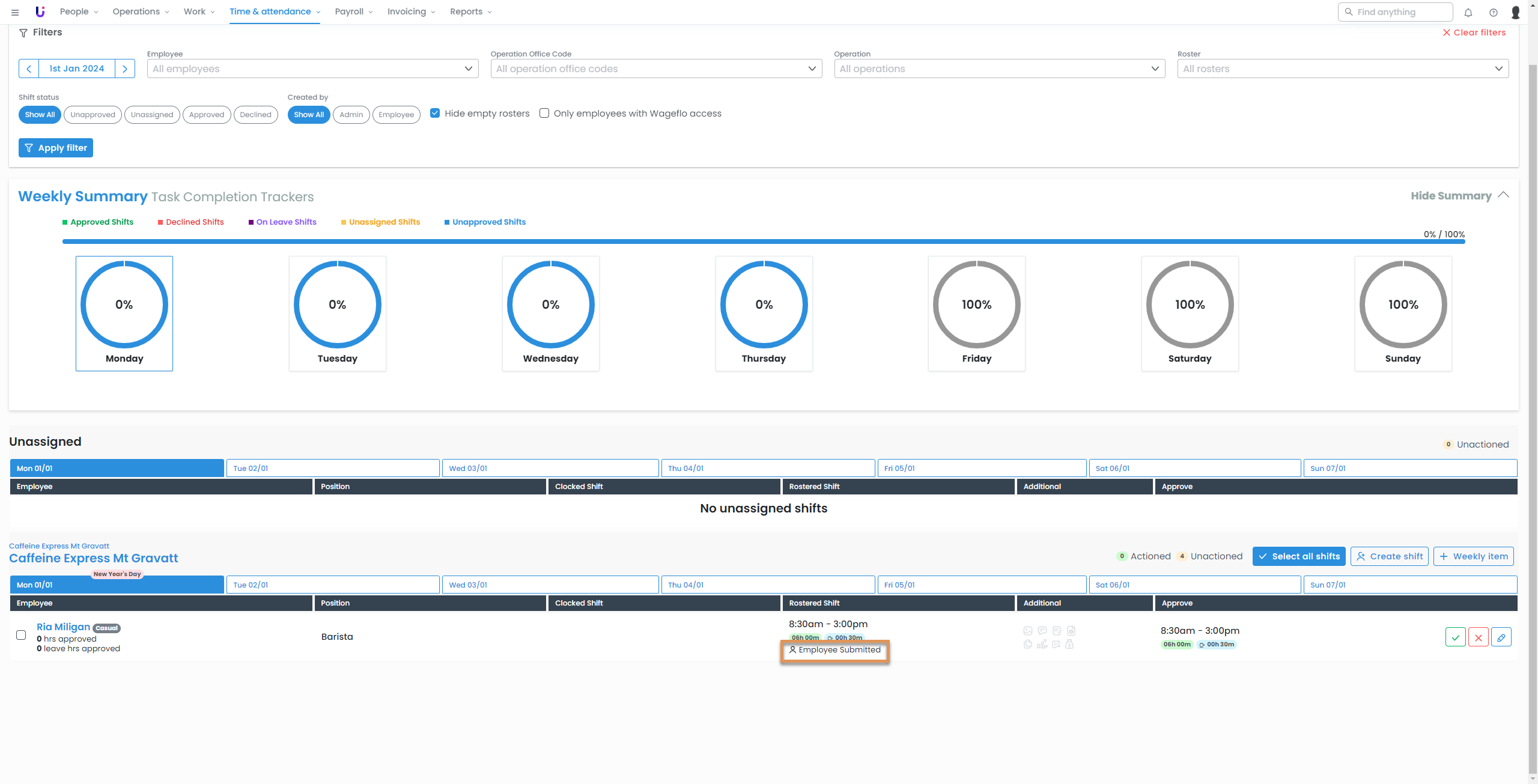The height and width of the screenshot is (784, 1538).
Task: Click the comment icon in Additional column
Action: coord(1042,631)
